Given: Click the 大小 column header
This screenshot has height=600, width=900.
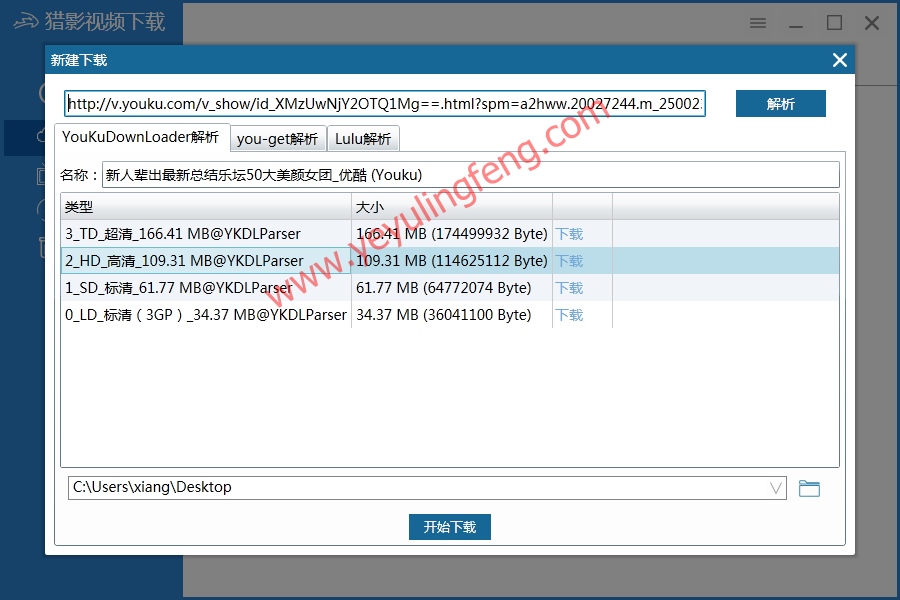Looking at the screenshot, I should pos(452,207).
